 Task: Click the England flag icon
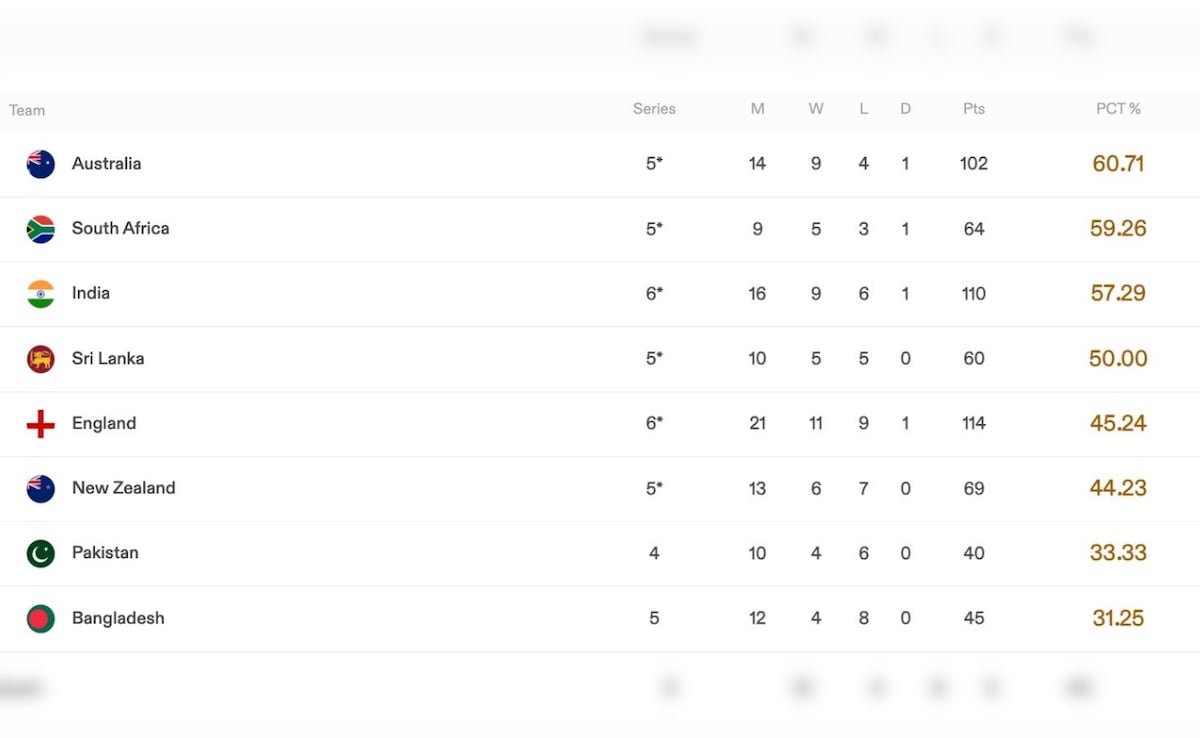click(41, 424)
